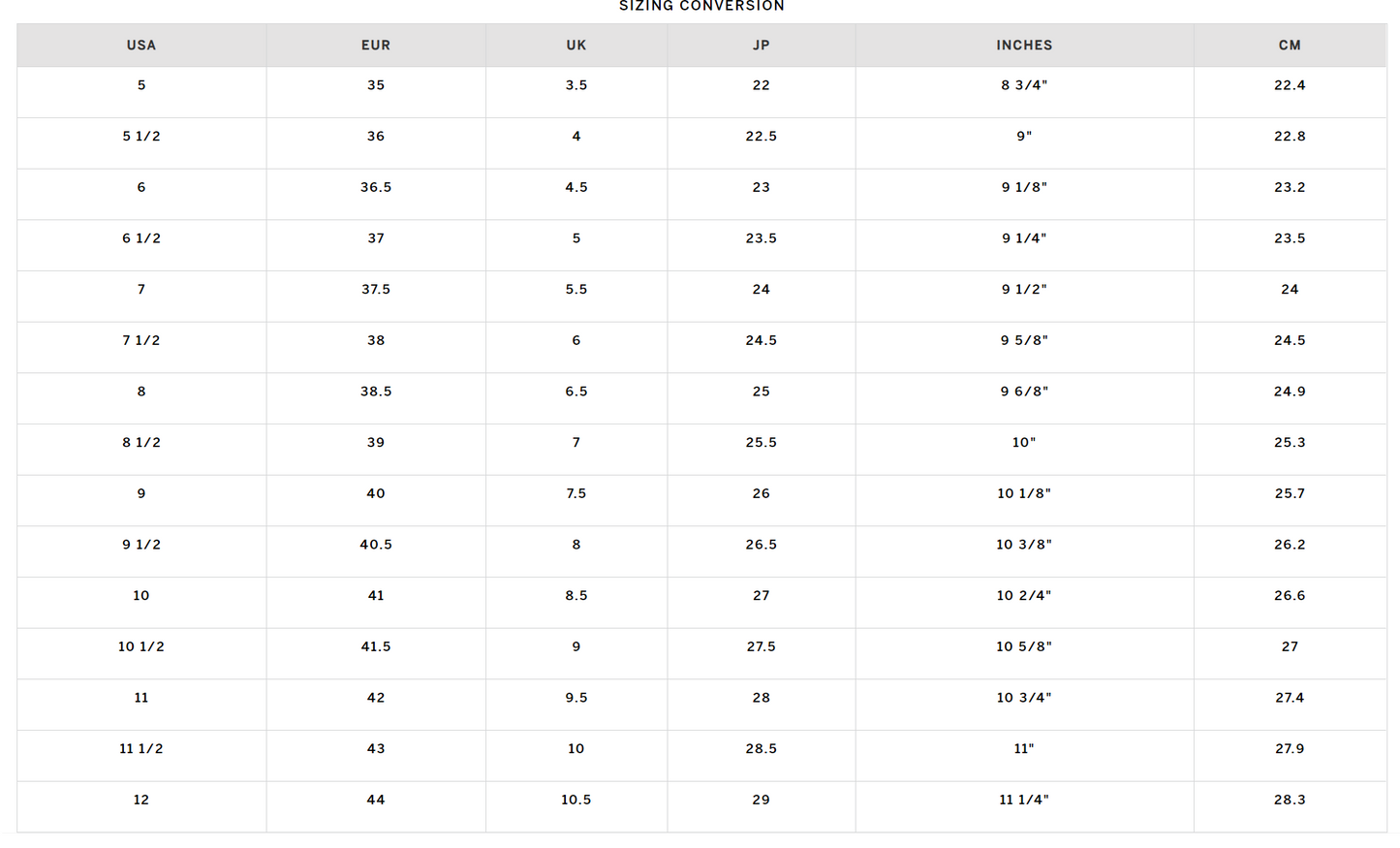Select the 28.3 value in CM column
Image resolution: width=1400 pixels, height=848 pixels.
[x=1290, y=801]
